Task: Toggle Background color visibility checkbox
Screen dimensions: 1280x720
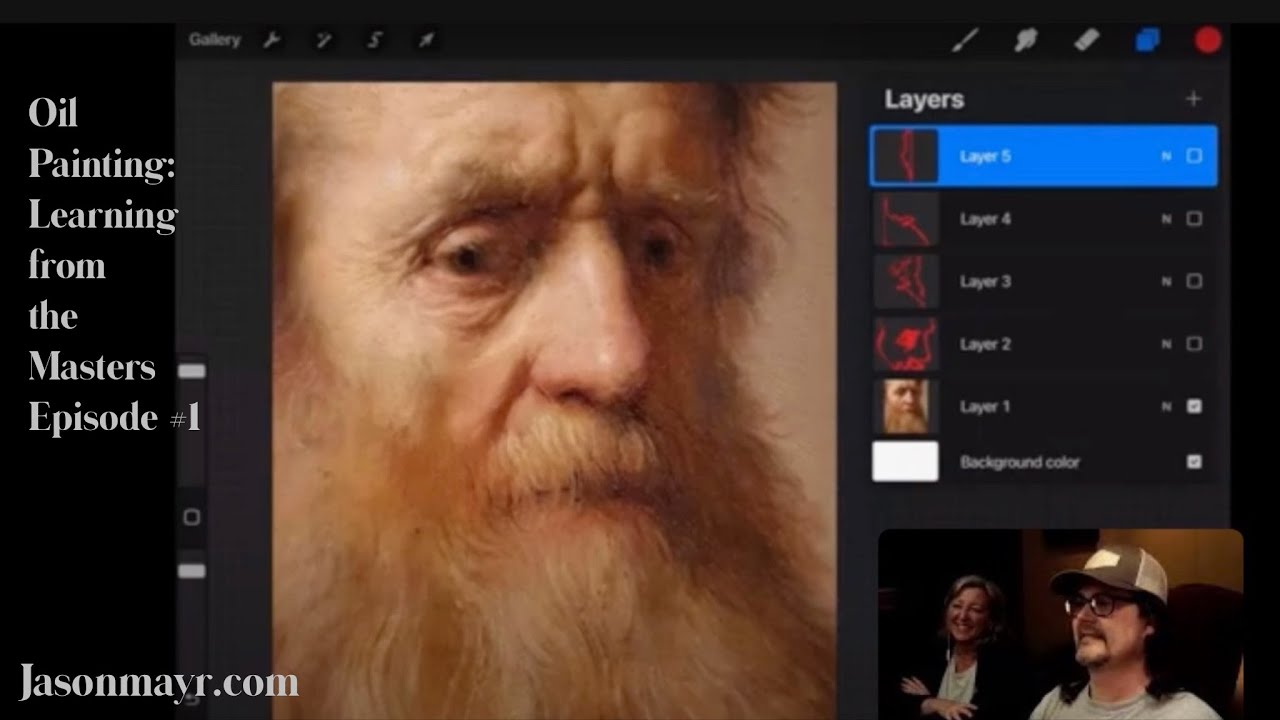Action: (x=1194, y=462)
